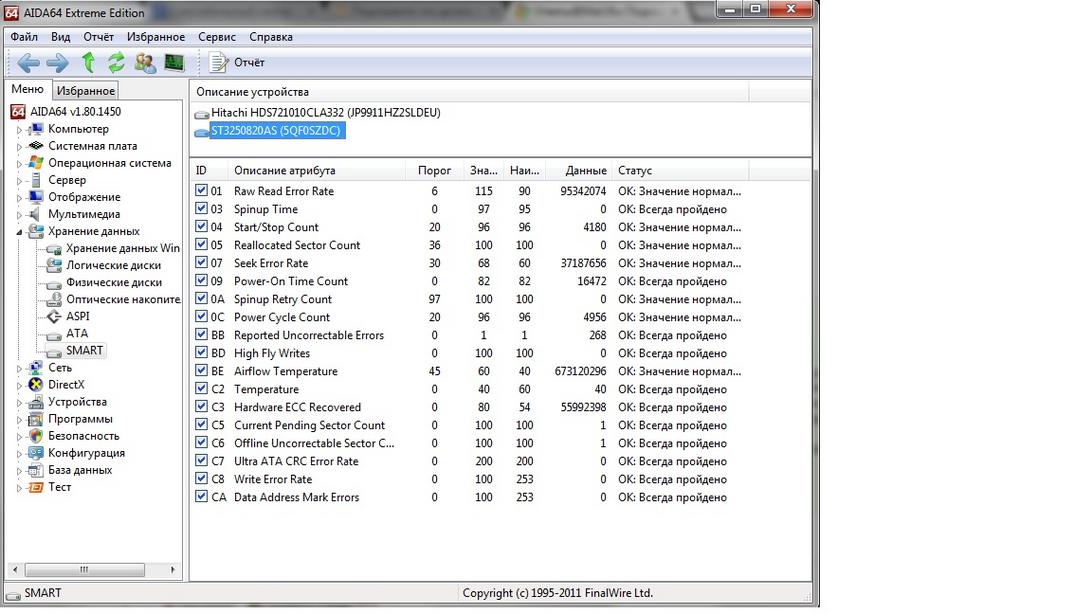Image resolution: width=1092 pixels, height=614 pixels.
Task: Expand the Операционная система node
Action: pyautogui.click(x=20, y=164)
